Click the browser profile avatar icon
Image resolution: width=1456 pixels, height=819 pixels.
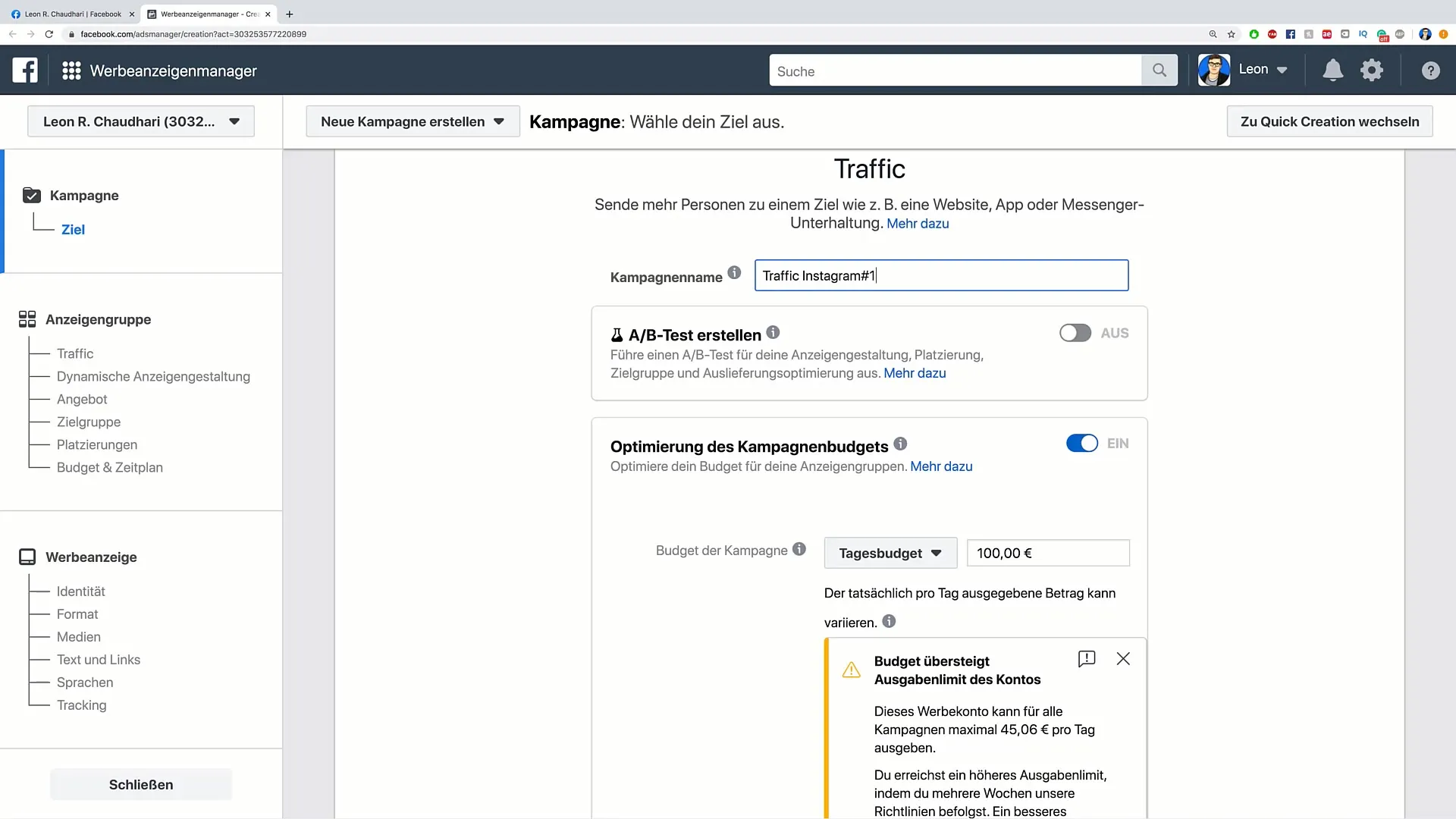click(x=1425, y=34)
